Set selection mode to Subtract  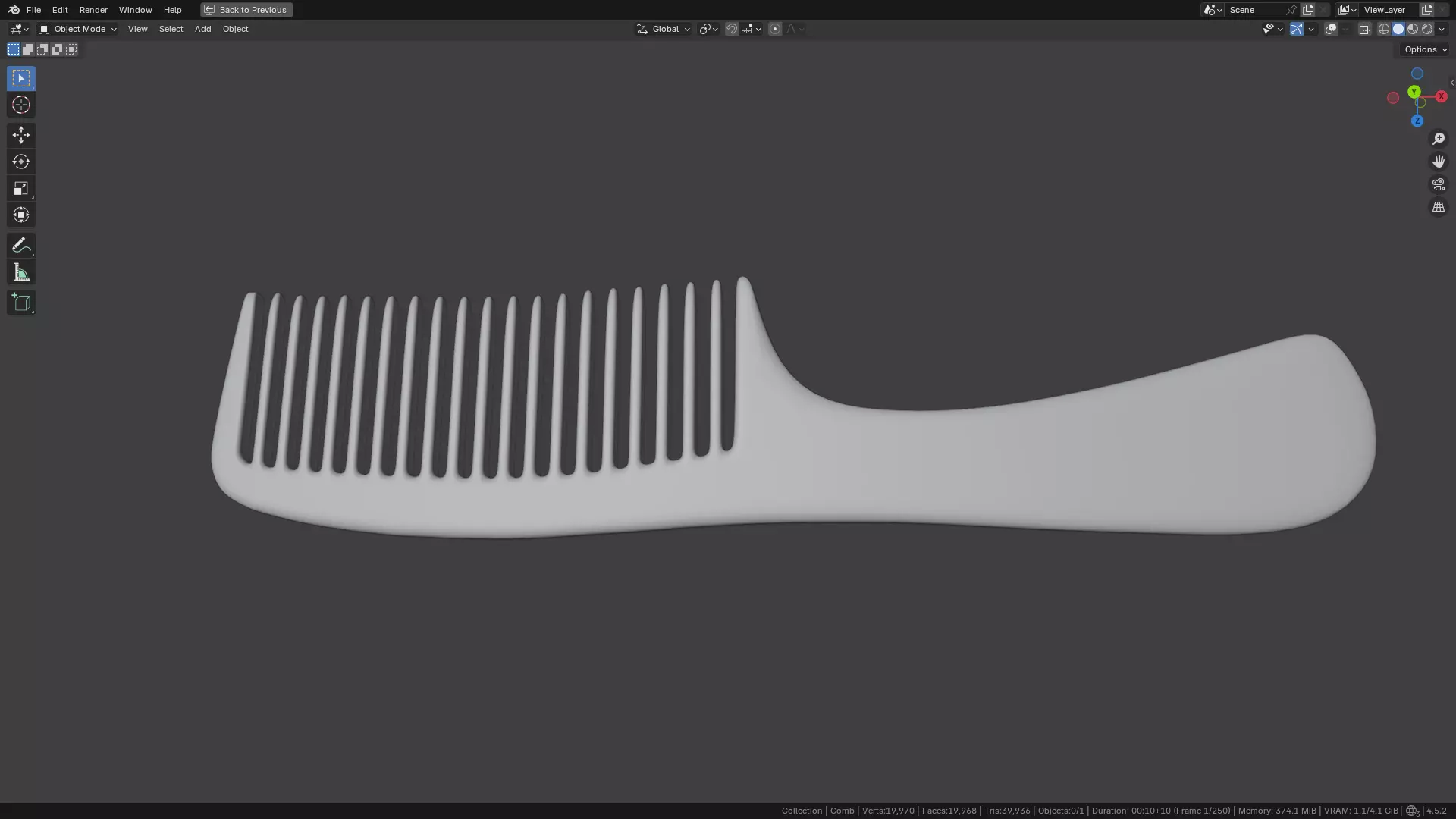coord(42,49)
